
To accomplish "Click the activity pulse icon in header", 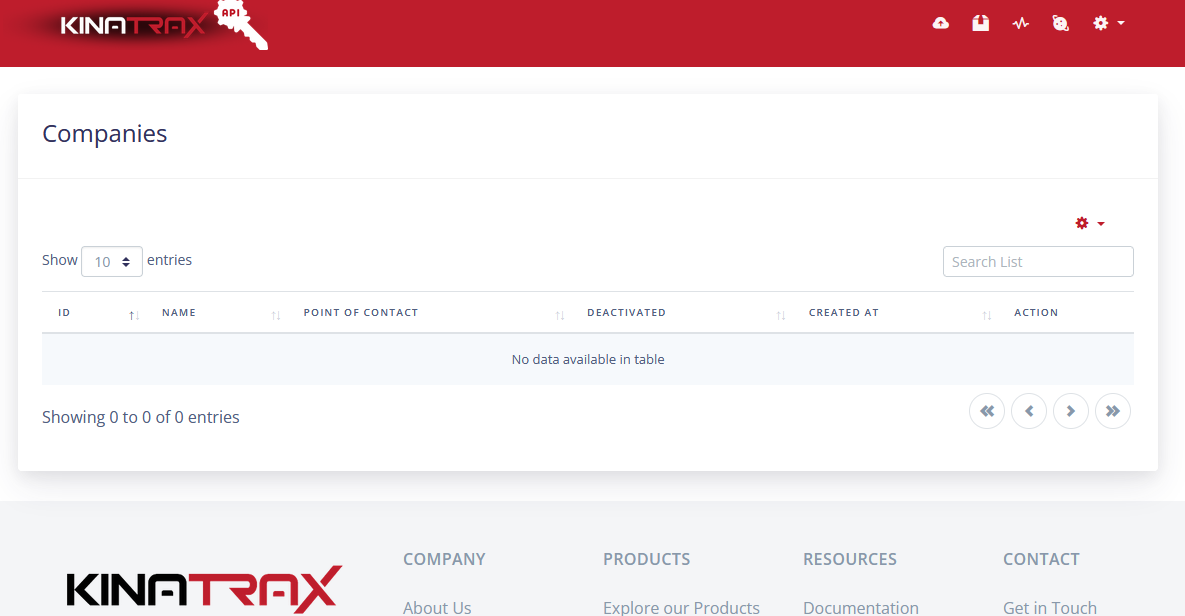I will pyautogui.click(x=1020, y=23).
